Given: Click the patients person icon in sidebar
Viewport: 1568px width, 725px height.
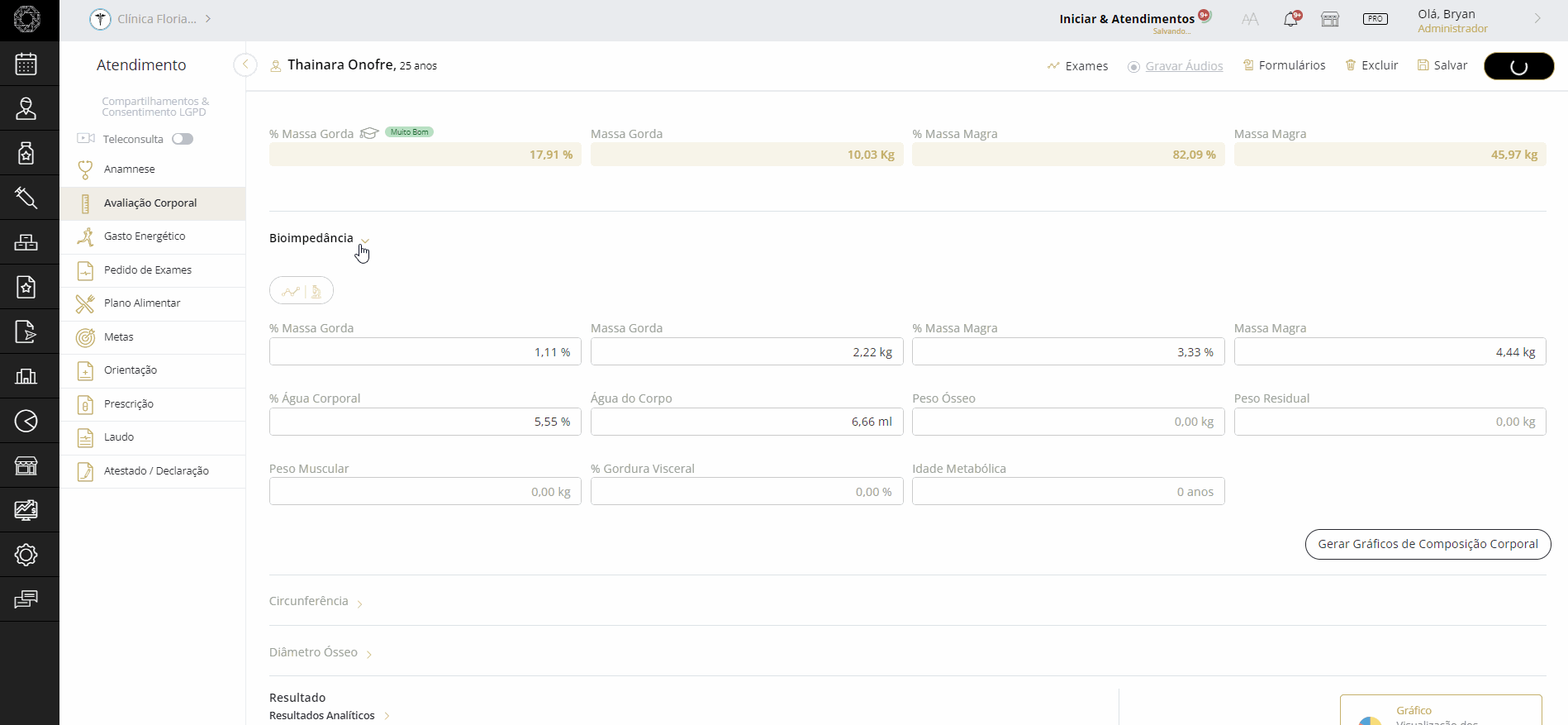Looking at the screenshot, I should click(x=26, y=108).
